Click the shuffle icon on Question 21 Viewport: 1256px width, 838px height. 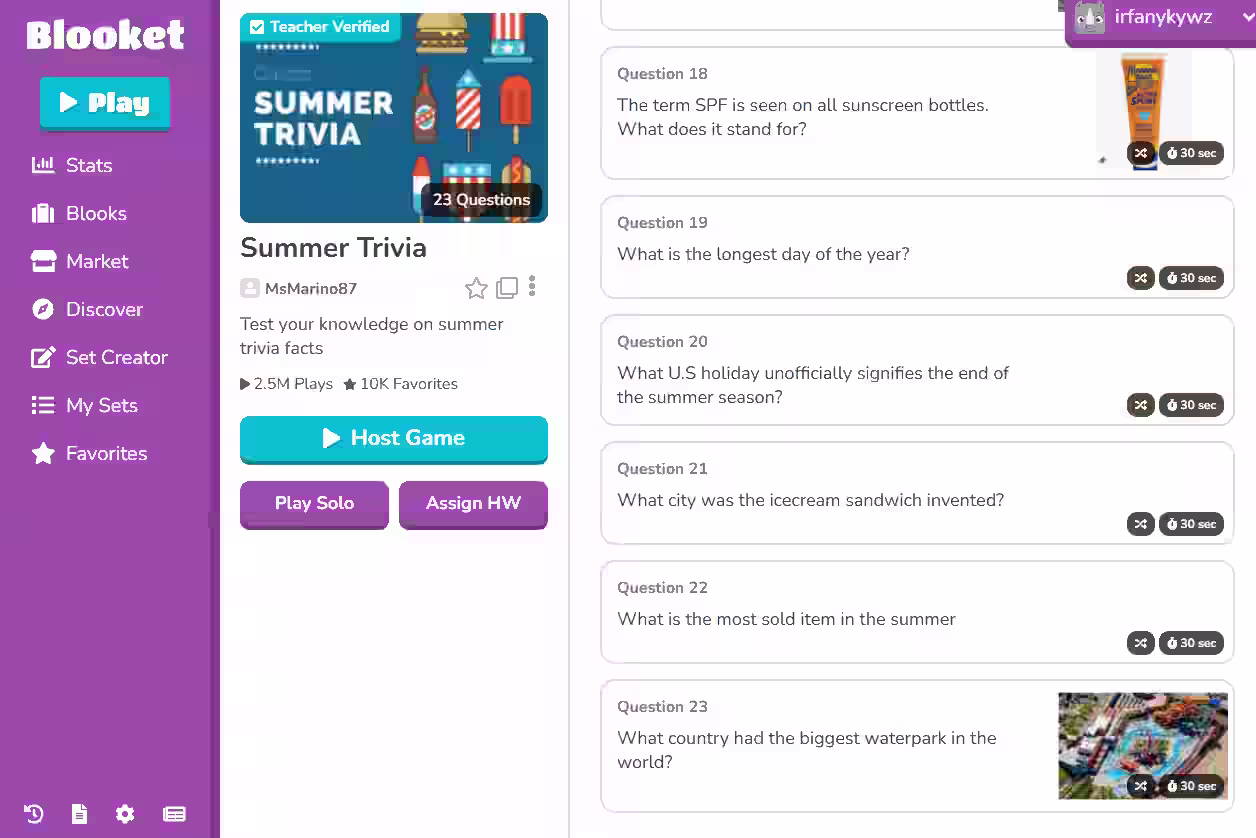coord(1141,524)
